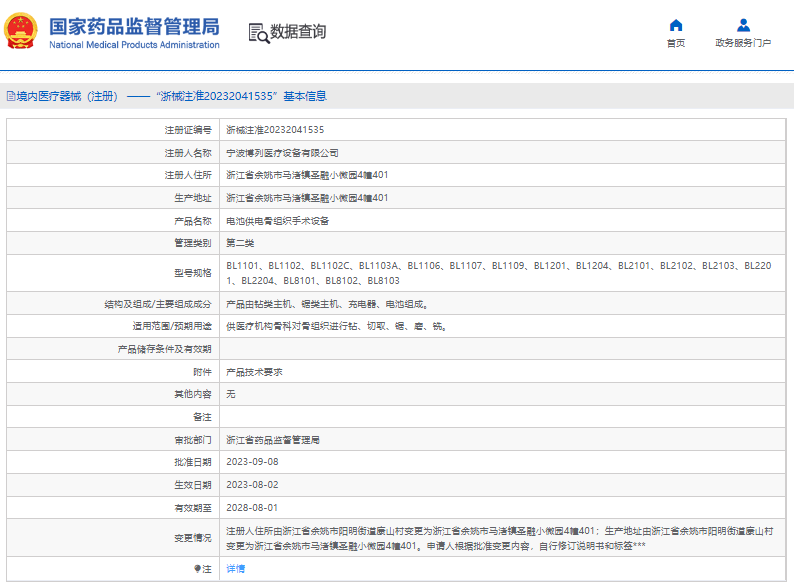Click the model list starting BL1101
This screenshot has height=584, width=794.
coord(499,273)
